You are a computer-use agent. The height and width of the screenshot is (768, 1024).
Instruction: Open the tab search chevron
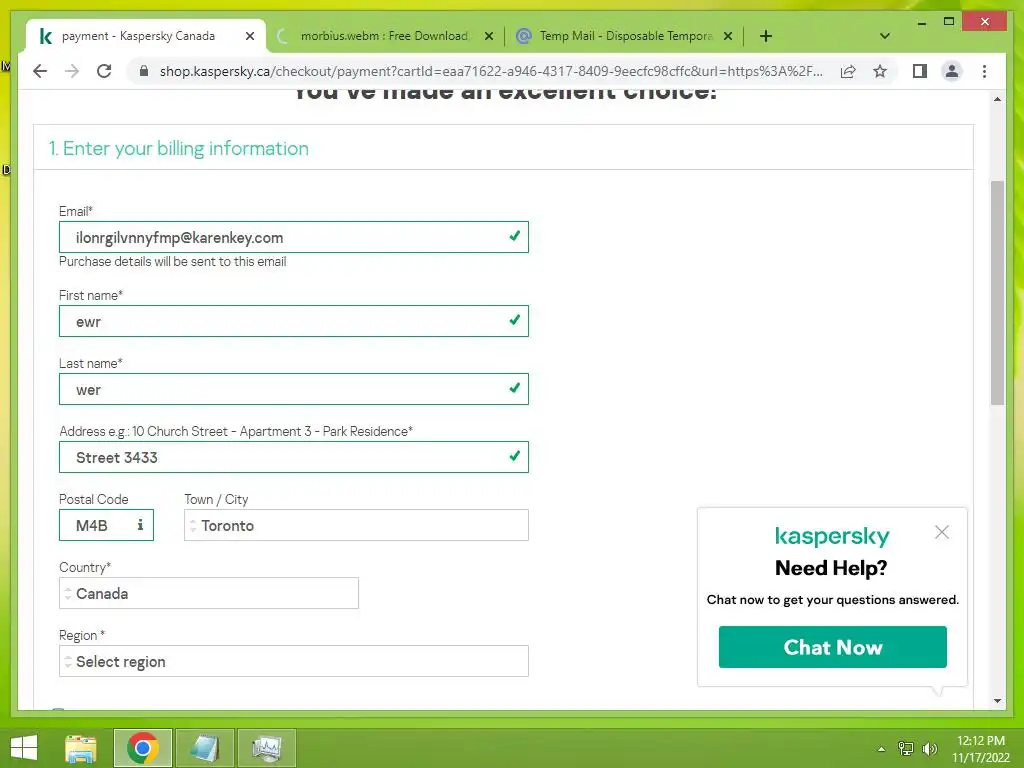[885, 36]
